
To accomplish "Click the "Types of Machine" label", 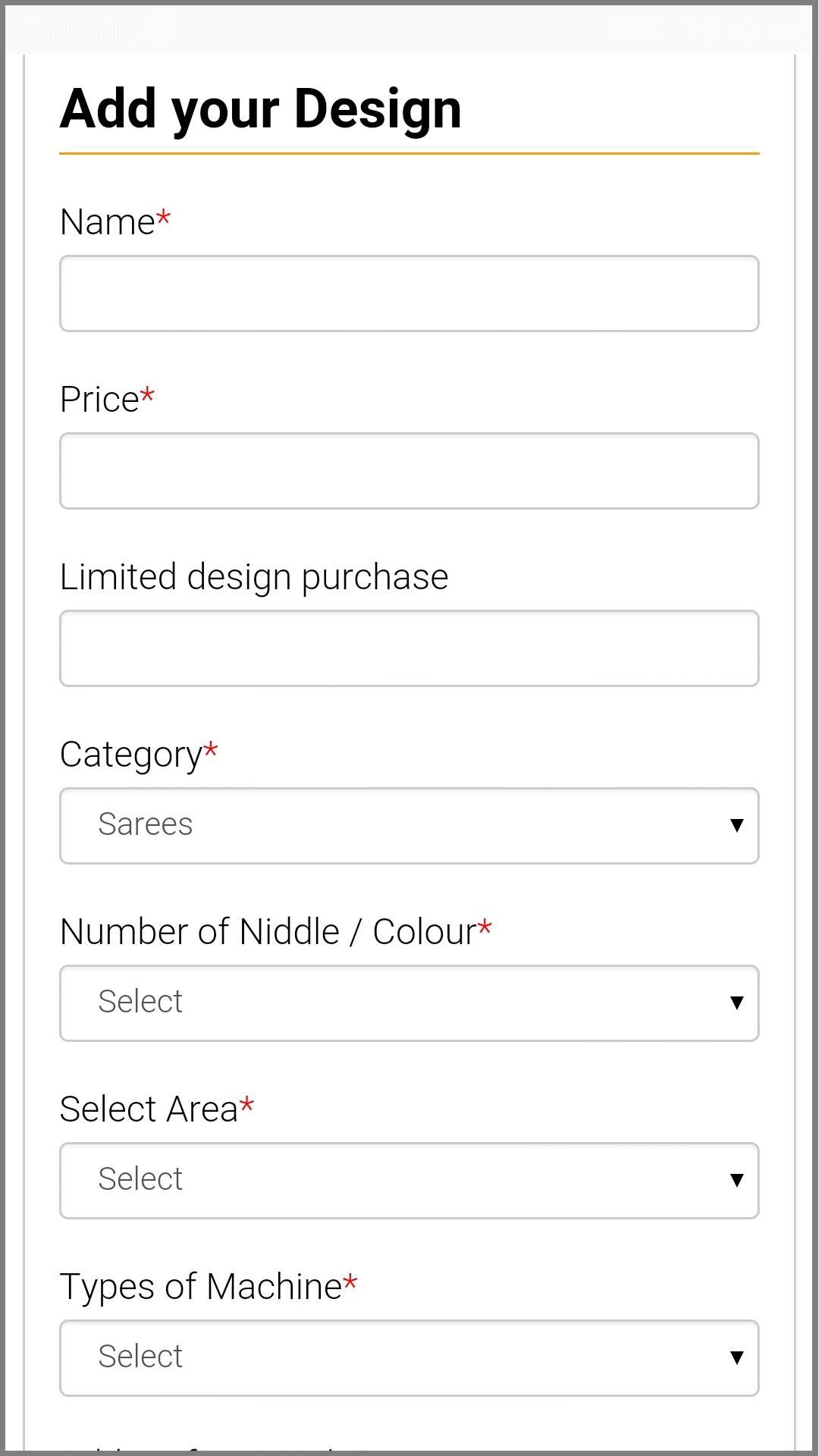I will tap(201, 1287).
